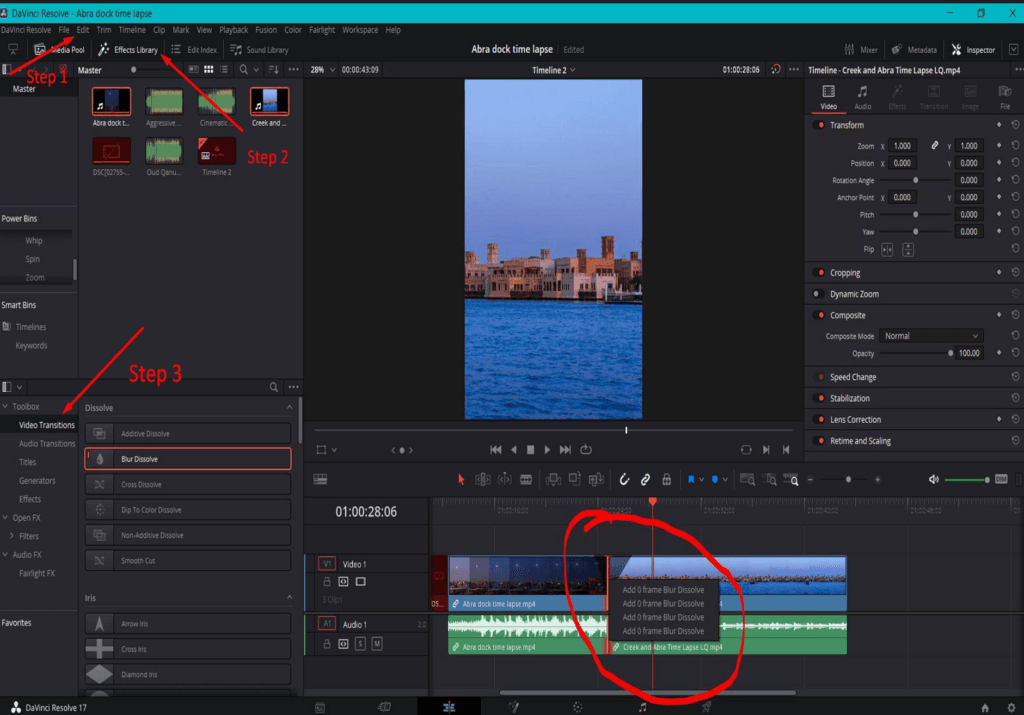The width and height of the screenshot is (1024, 715).
Task: Enable the Dynamic Zoom toggle
Action: [x=816, y=294]
